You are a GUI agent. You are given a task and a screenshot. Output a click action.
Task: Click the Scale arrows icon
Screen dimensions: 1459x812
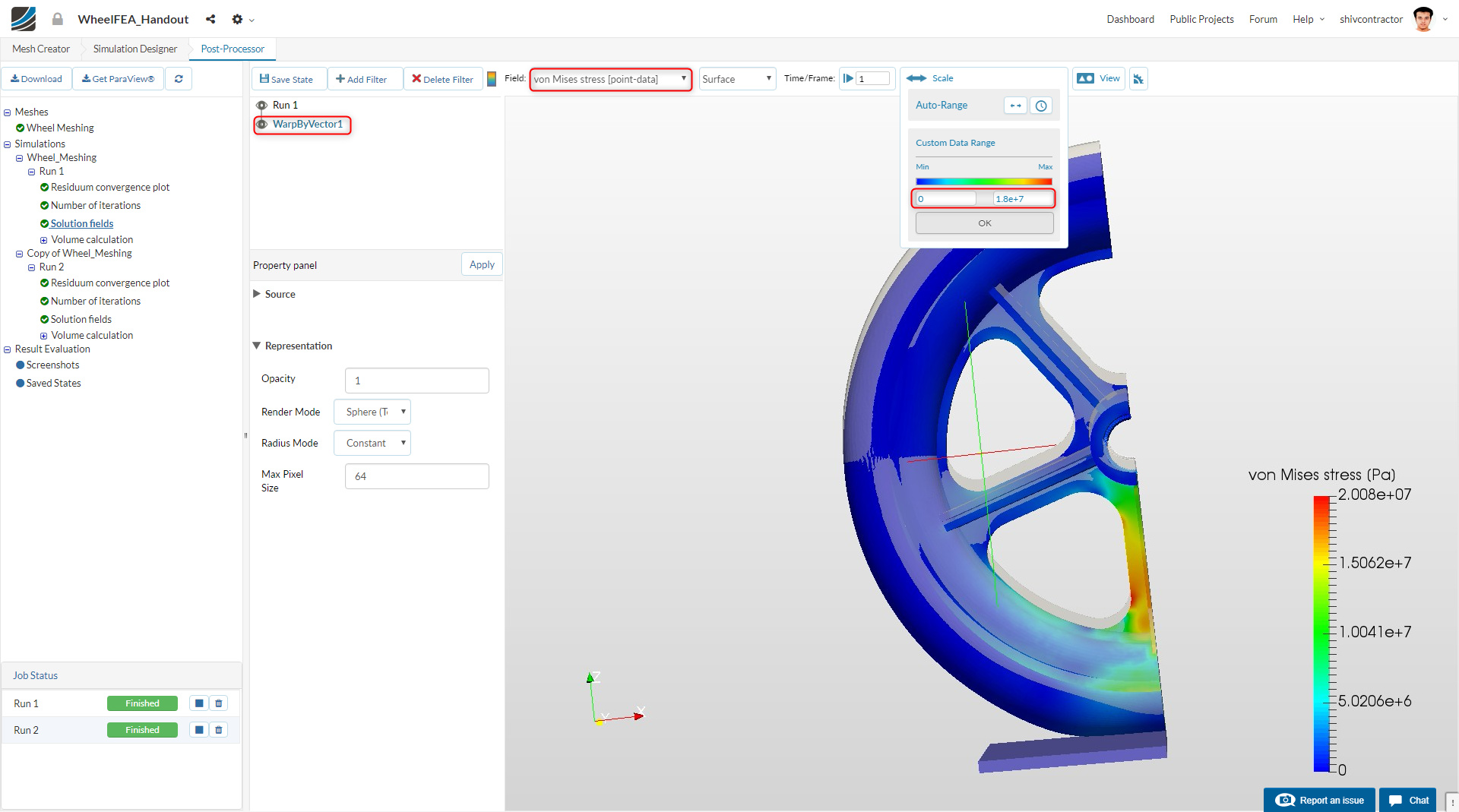coord(916,78)
